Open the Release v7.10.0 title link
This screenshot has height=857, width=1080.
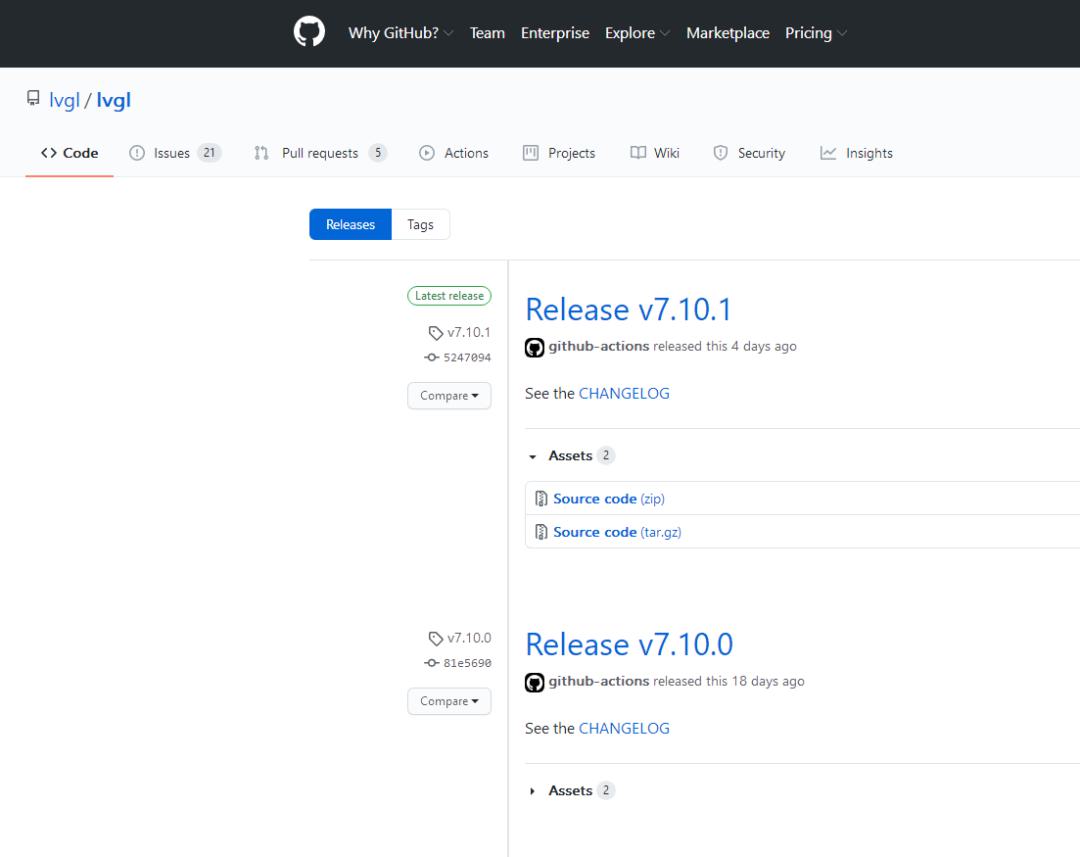click(629, 644)
